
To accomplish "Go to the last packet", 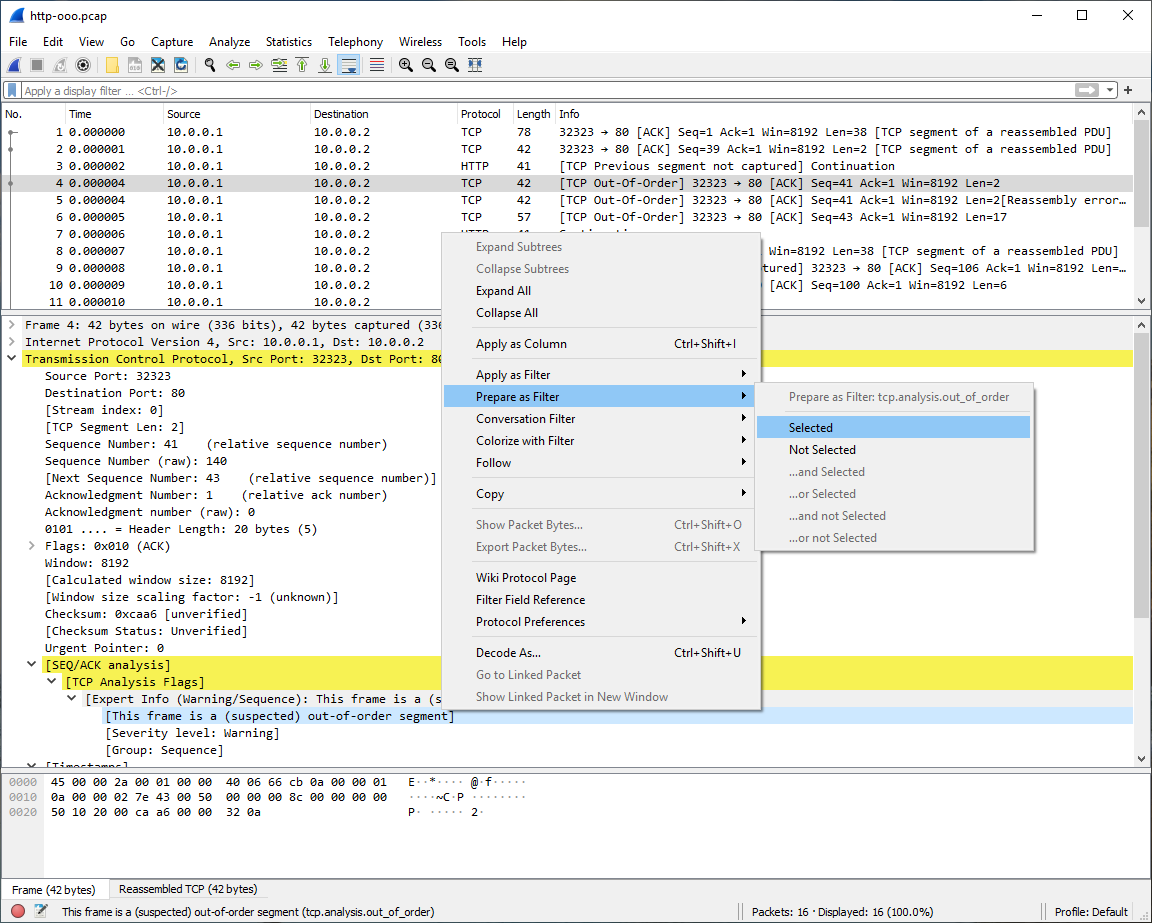I will [x=325, y=64].
